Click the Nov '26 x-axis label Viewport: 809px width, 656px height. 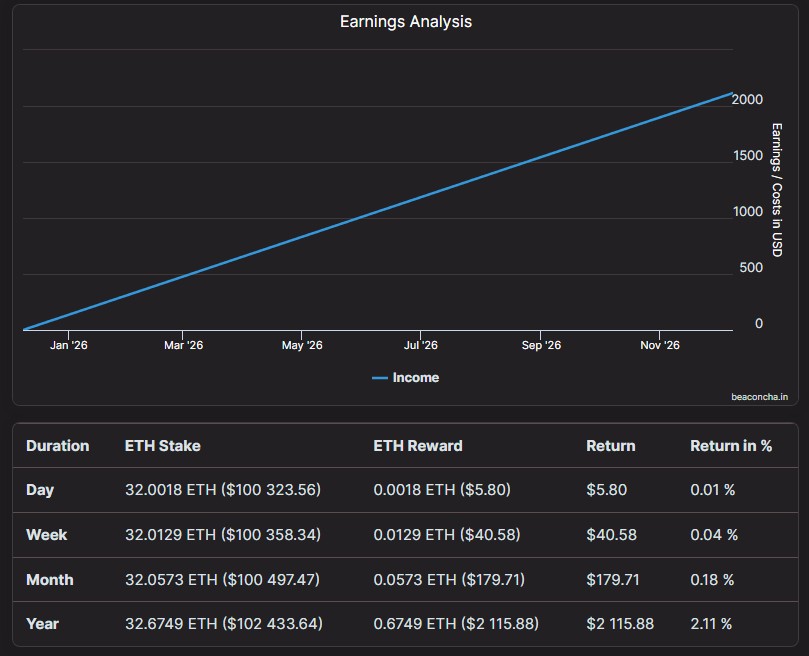659,345
